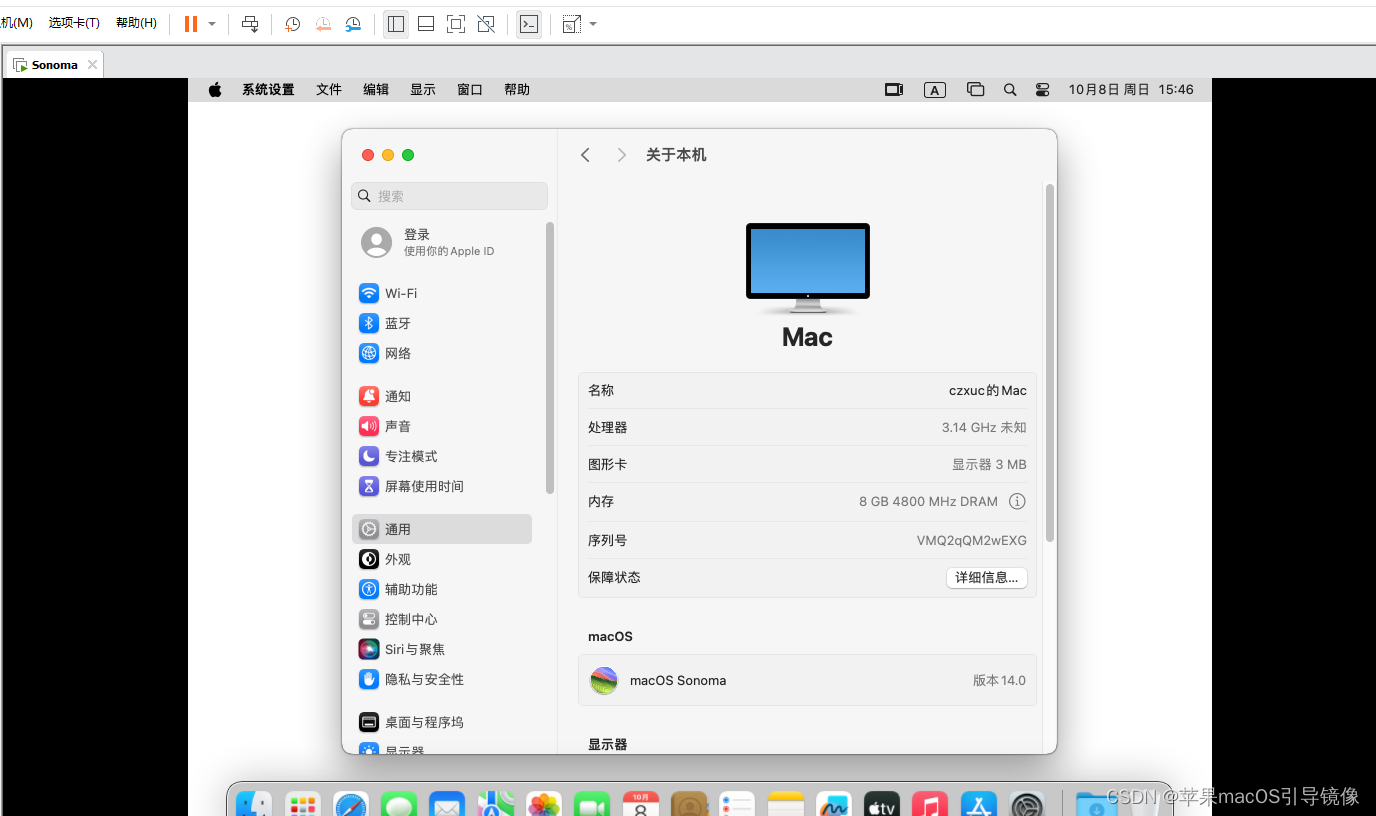The width and height of the screenshot is (1376, 816).
Task: Open the snapshot manager wrench-clock icon
Action: 353,24
